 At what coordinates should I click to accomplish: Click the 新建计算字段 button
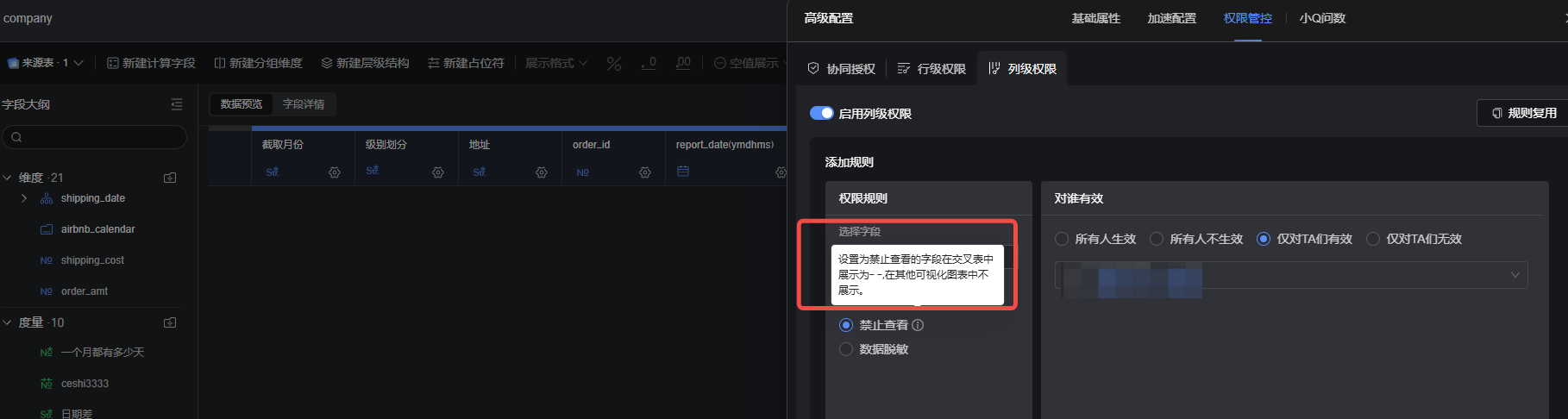click(152, 64)
